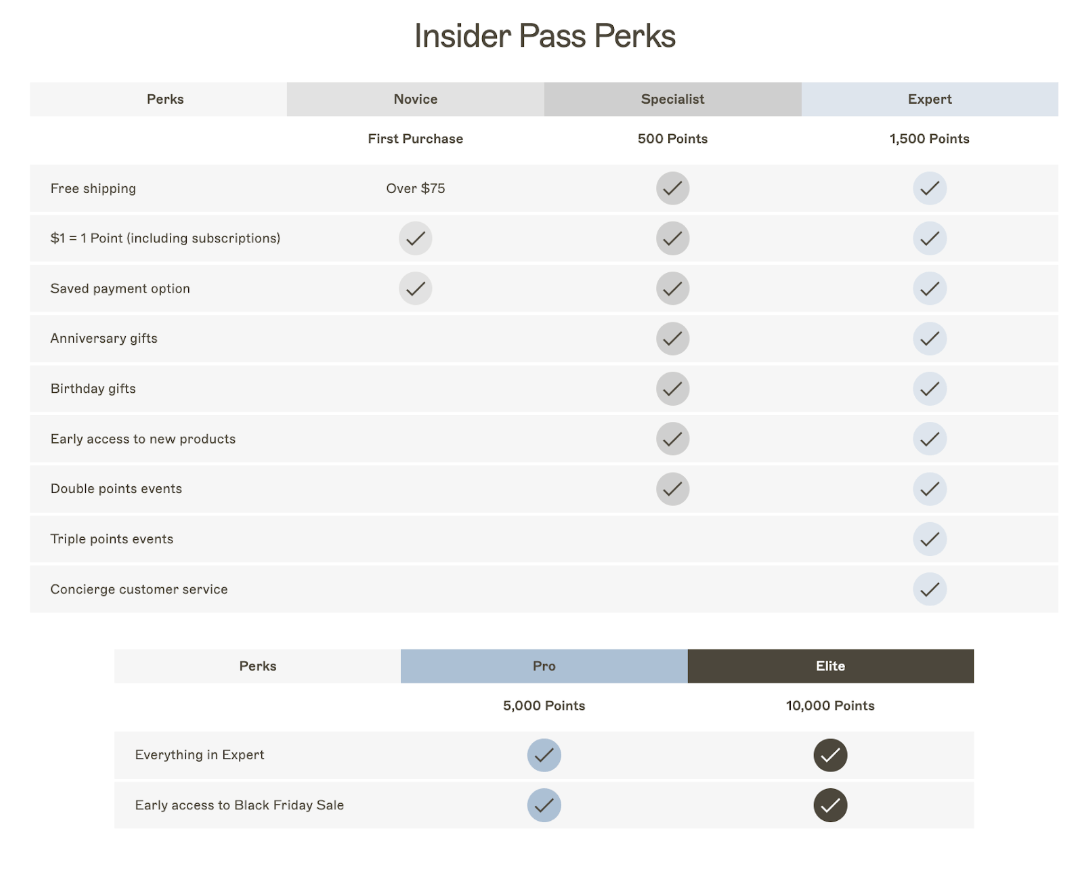
Task: Select the Pro tier header
Action: point(543,666)
